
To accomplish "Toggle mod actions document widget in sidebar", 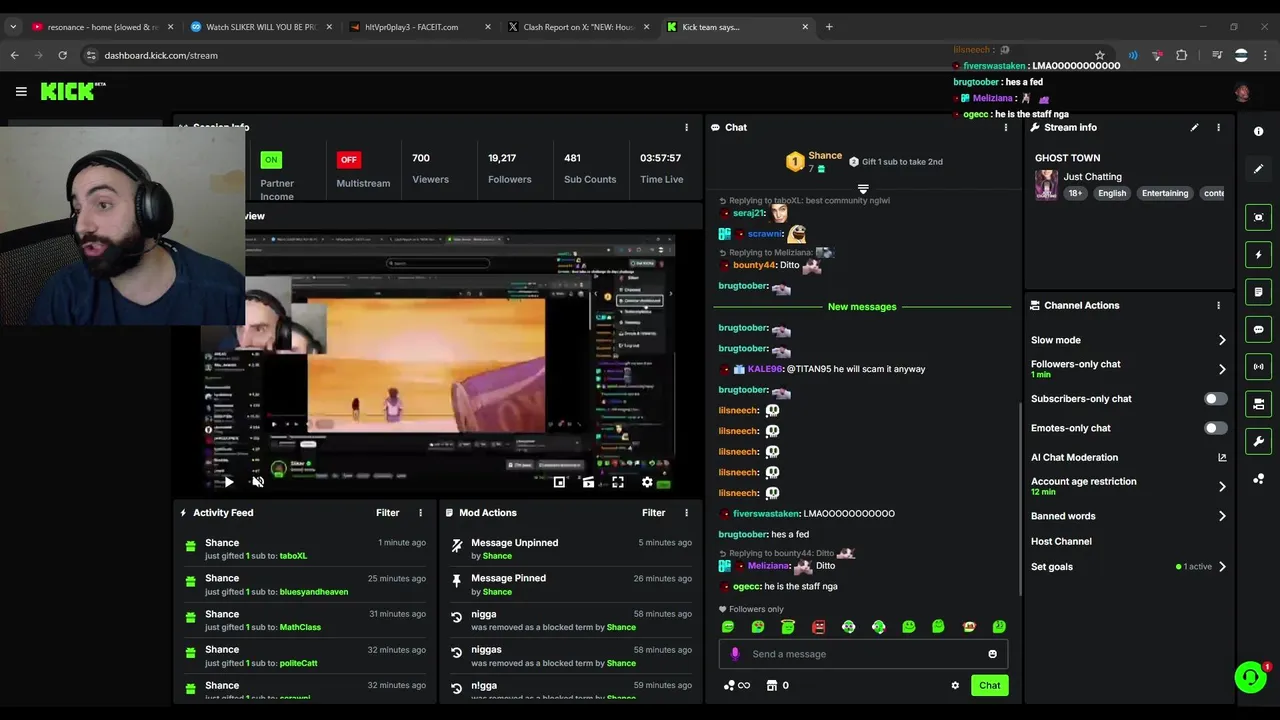I will 1258,292.
